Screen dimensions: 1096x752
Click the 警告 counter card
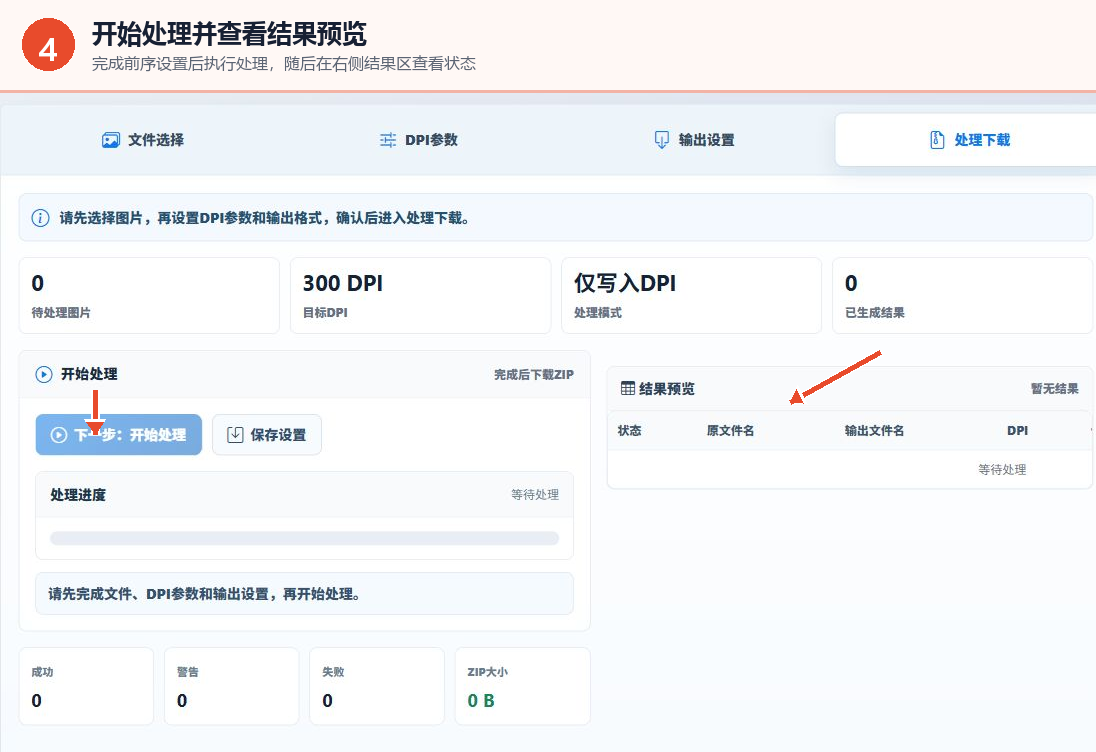tap(231, 686)
